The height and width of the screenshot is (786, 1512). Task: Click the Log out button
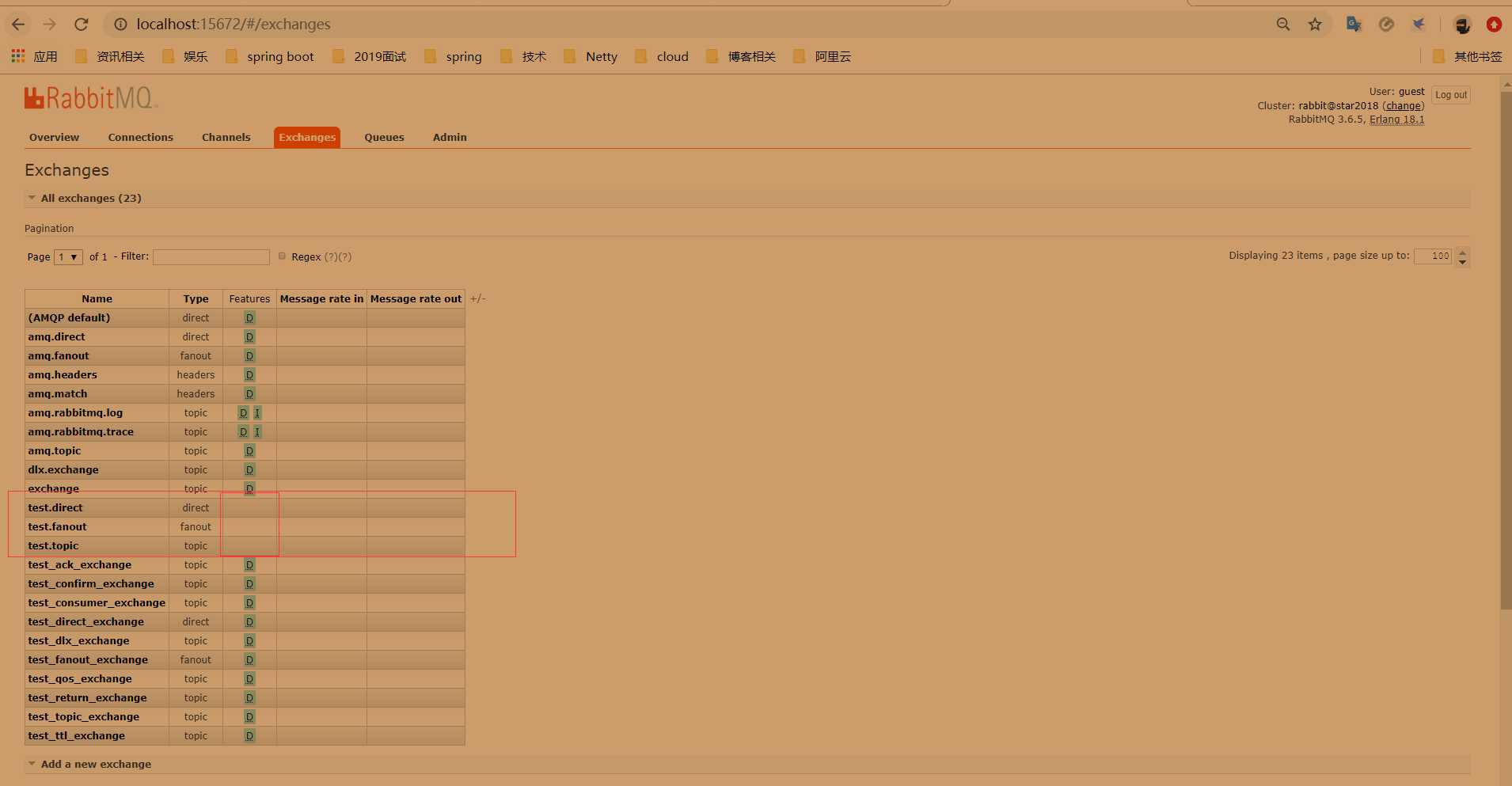click(x=1451, y=95)
